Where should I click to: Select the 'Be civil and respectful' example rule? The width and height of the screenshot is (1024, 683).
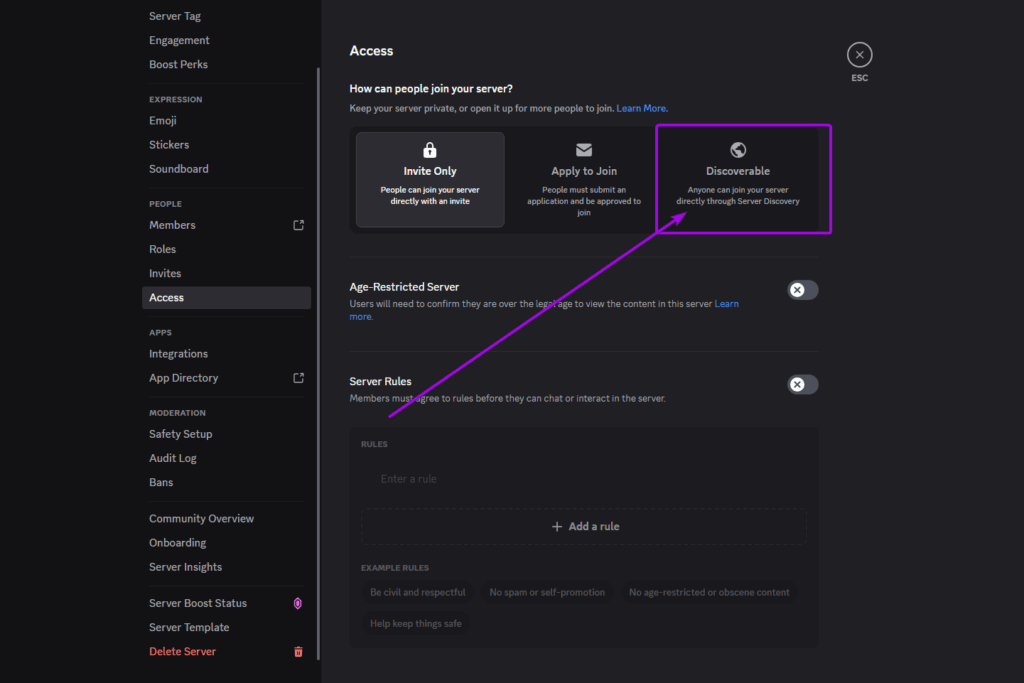(417, 591)
